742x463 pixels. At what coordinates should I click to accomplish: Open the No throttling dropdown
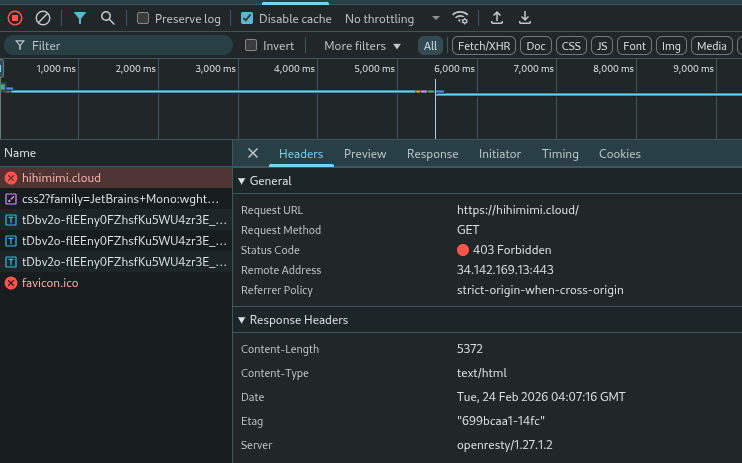tap(392, 18)
